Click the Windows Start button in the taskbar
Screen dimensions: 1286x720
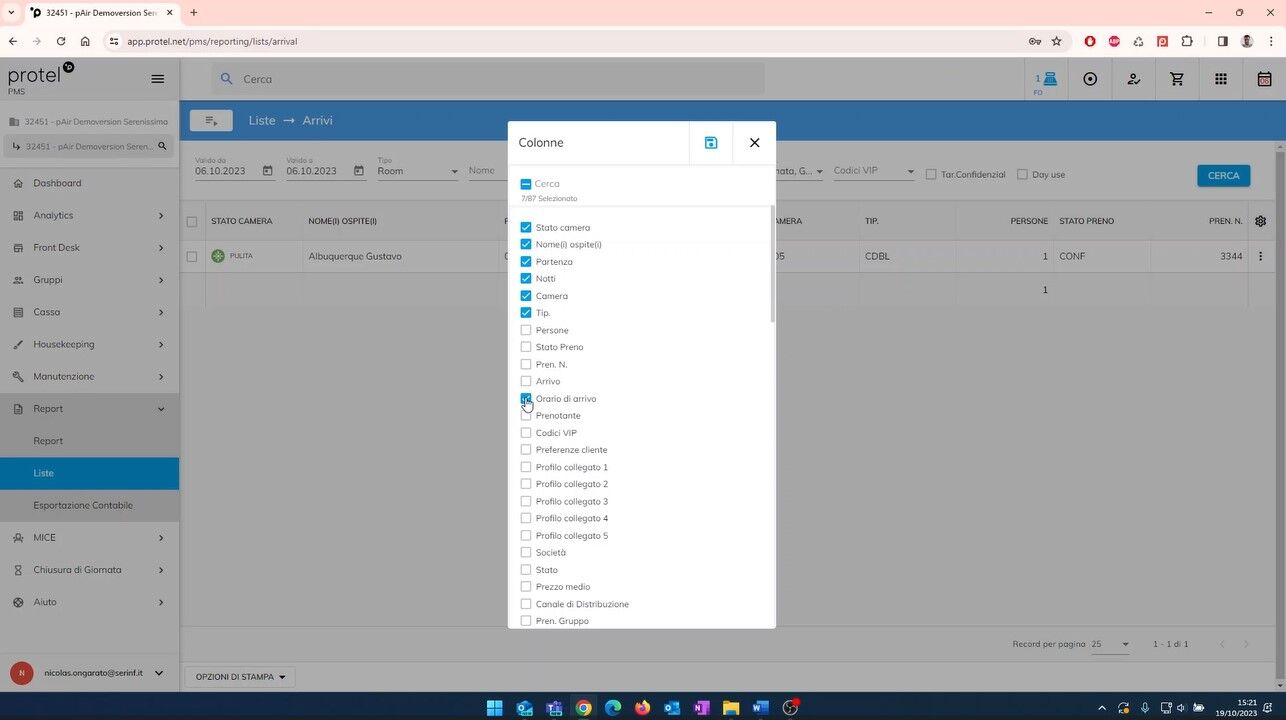494,708
